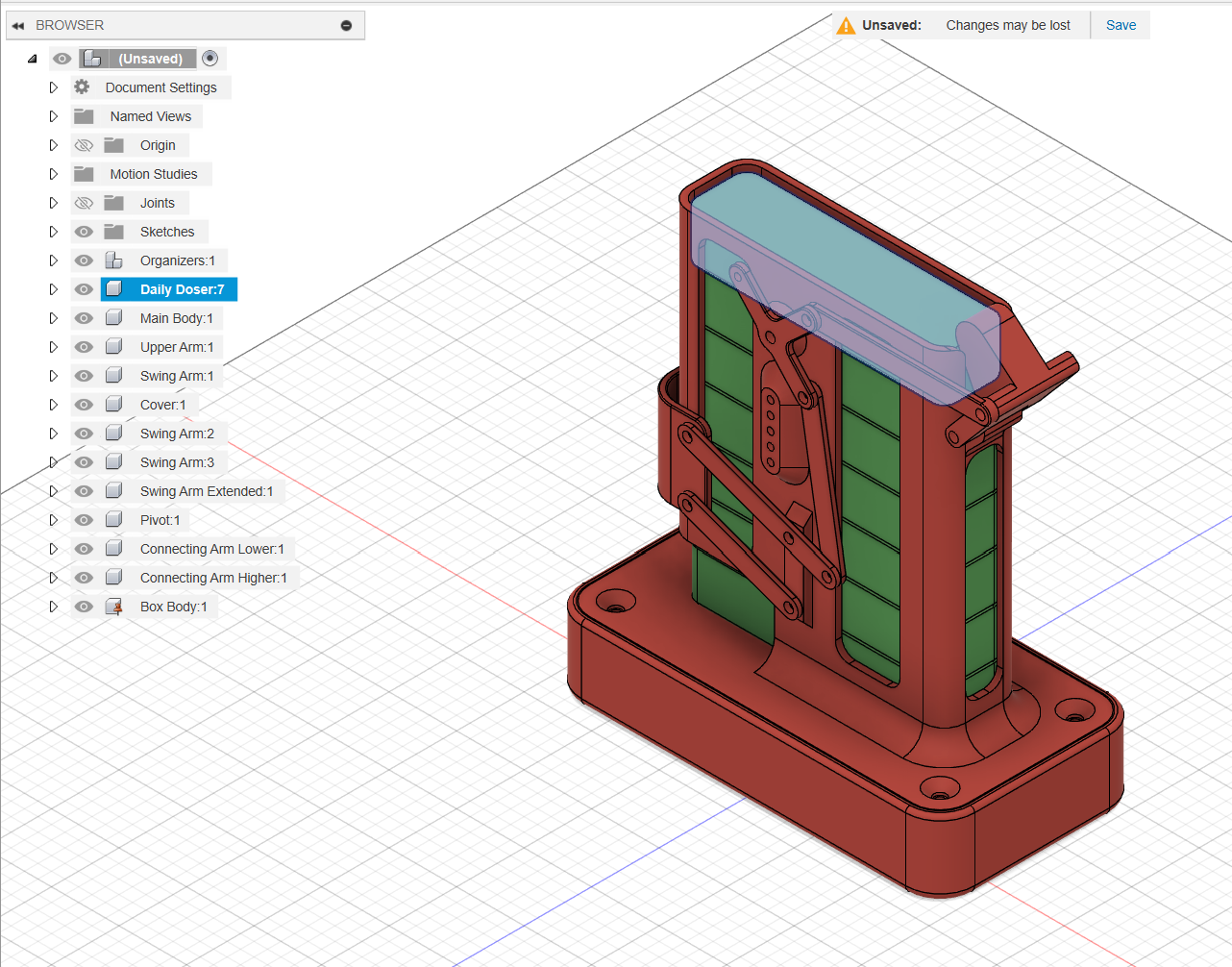Select the Motion Studies row
Screen dimensions: 1232x967
coord(141,174)
